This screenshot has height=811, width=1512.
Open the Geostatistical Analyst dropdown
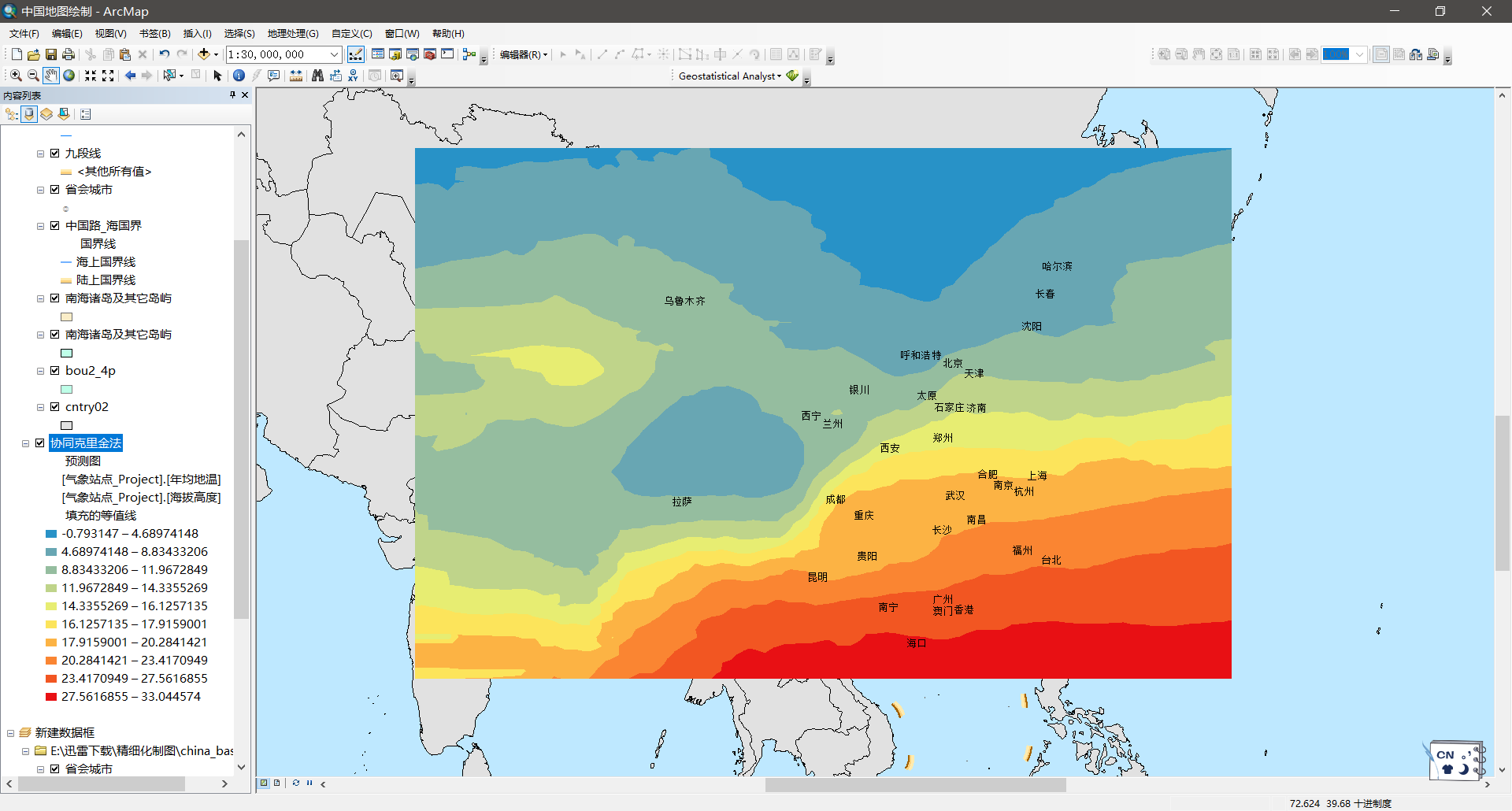730,76
